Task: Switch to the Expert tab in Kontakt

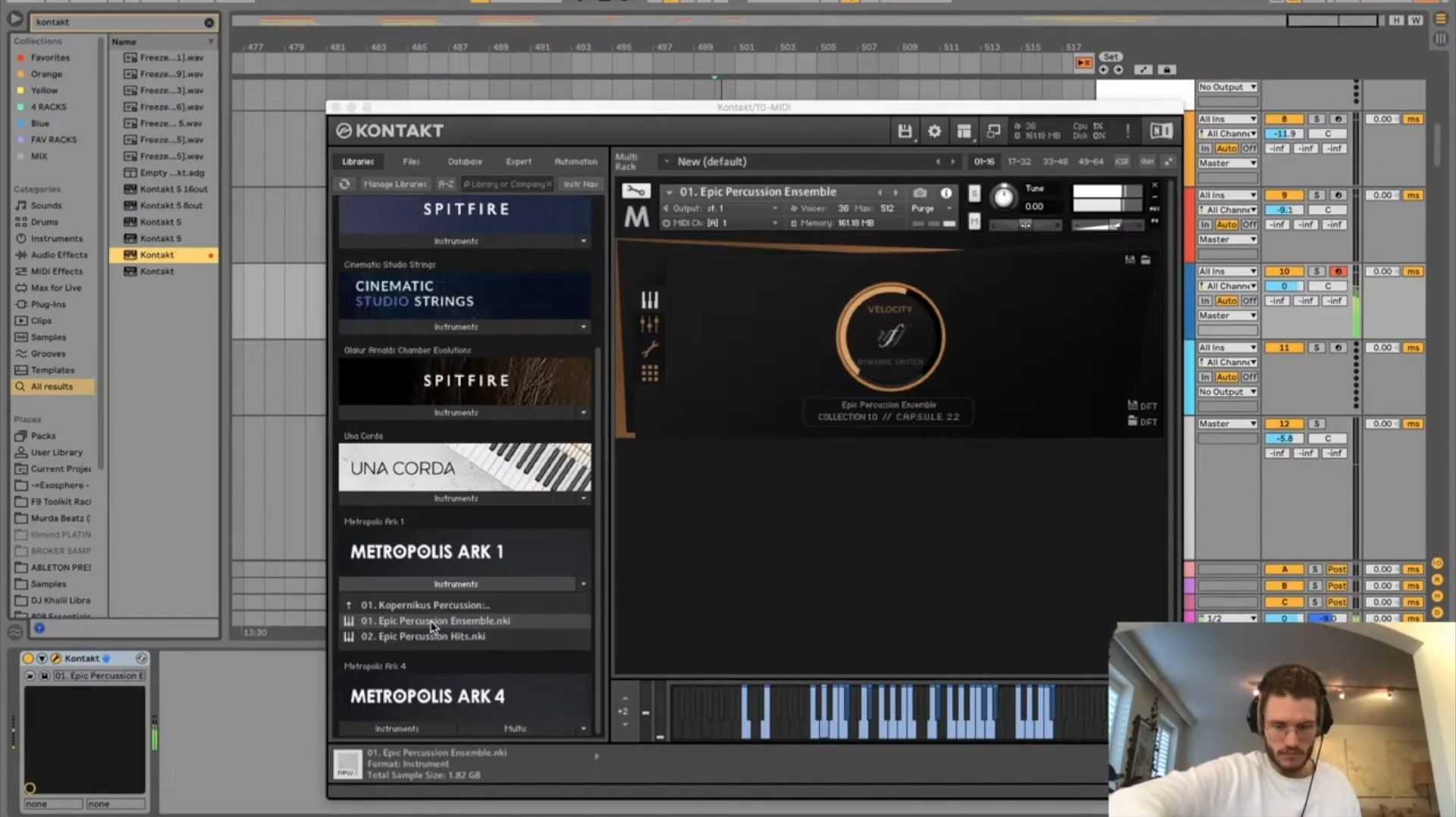Action: coord(519,161)
